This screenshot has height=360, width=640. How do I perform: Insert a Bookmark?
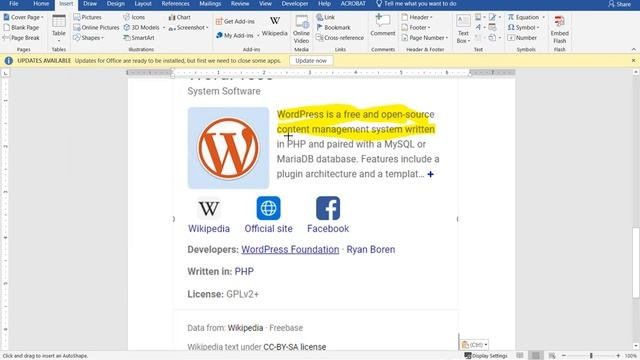coord(333,27)
